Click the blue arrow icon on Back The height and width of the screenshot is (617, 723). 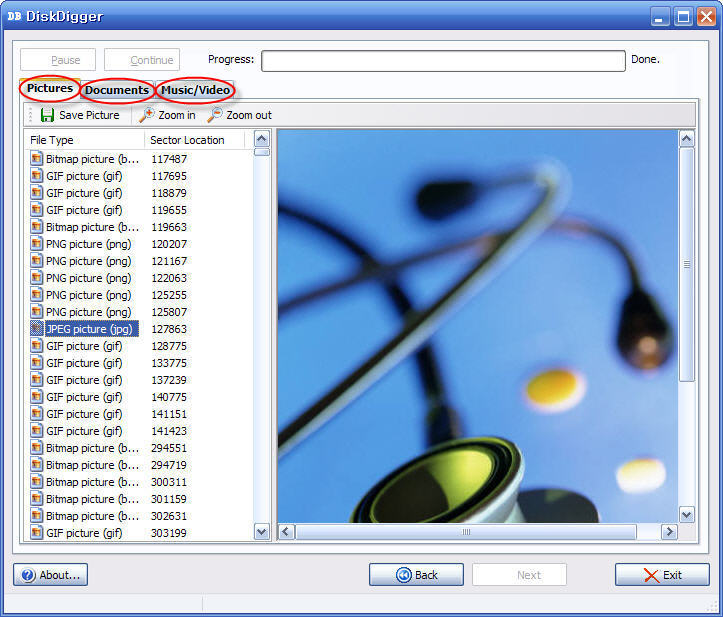404,575
